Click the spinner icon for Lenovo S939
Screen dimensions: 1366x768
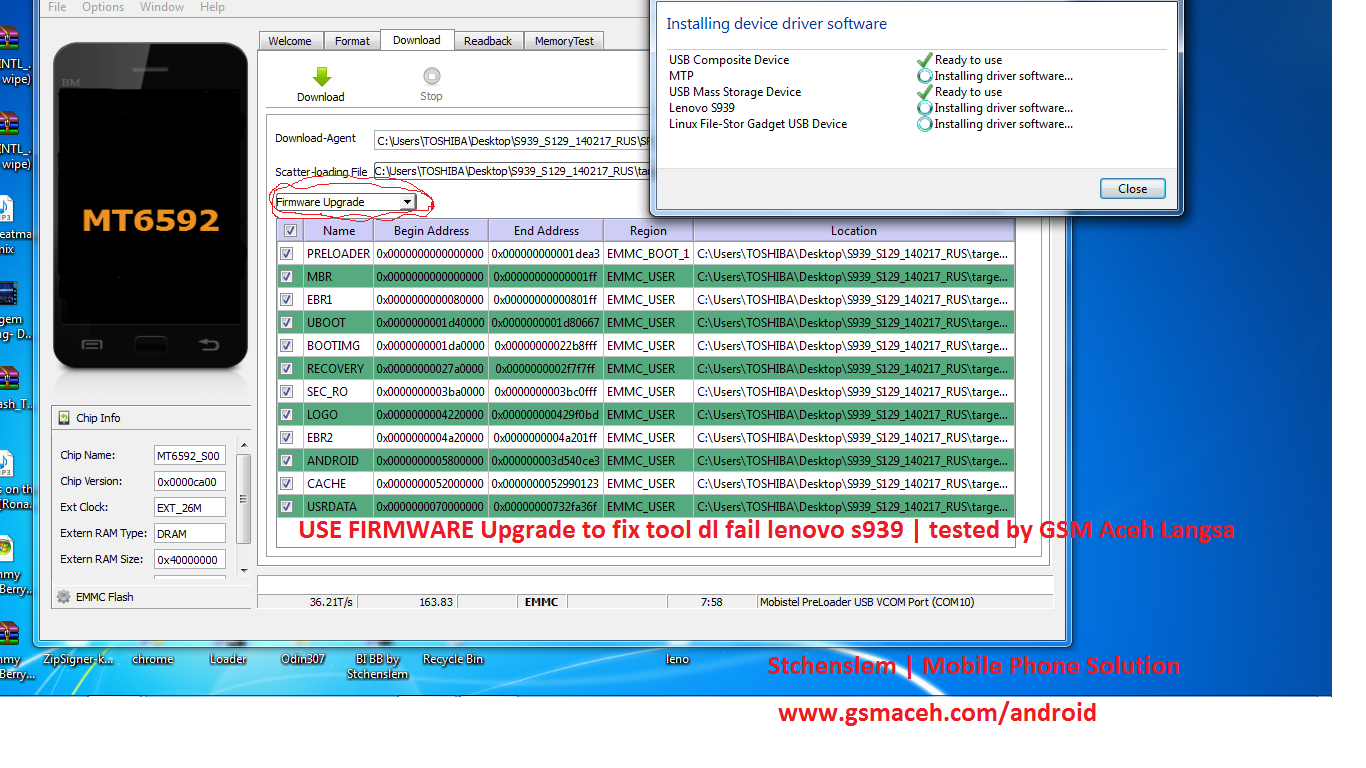pos(925,108)
